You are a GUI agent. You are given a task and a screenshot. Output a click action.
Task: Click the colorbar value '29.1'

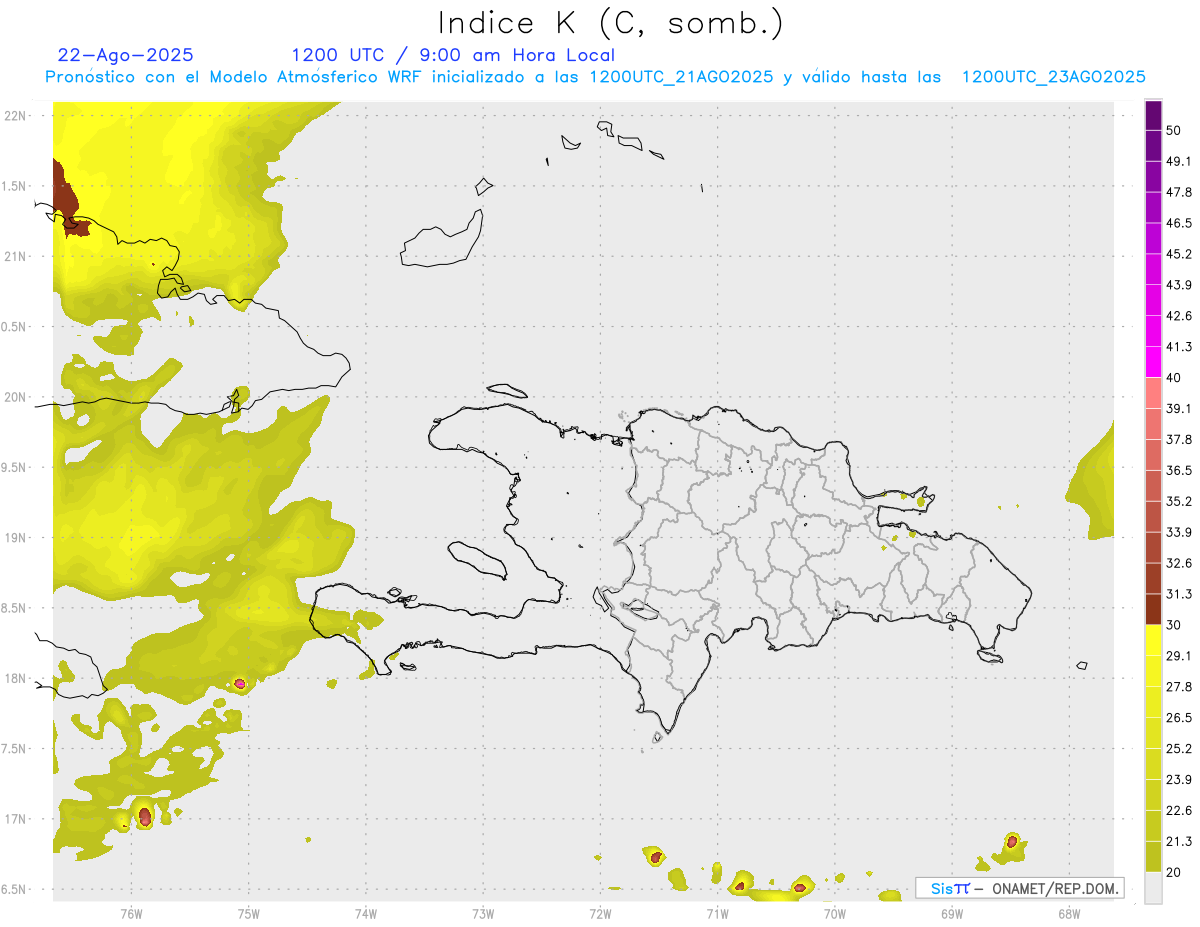pos(1179,656)
